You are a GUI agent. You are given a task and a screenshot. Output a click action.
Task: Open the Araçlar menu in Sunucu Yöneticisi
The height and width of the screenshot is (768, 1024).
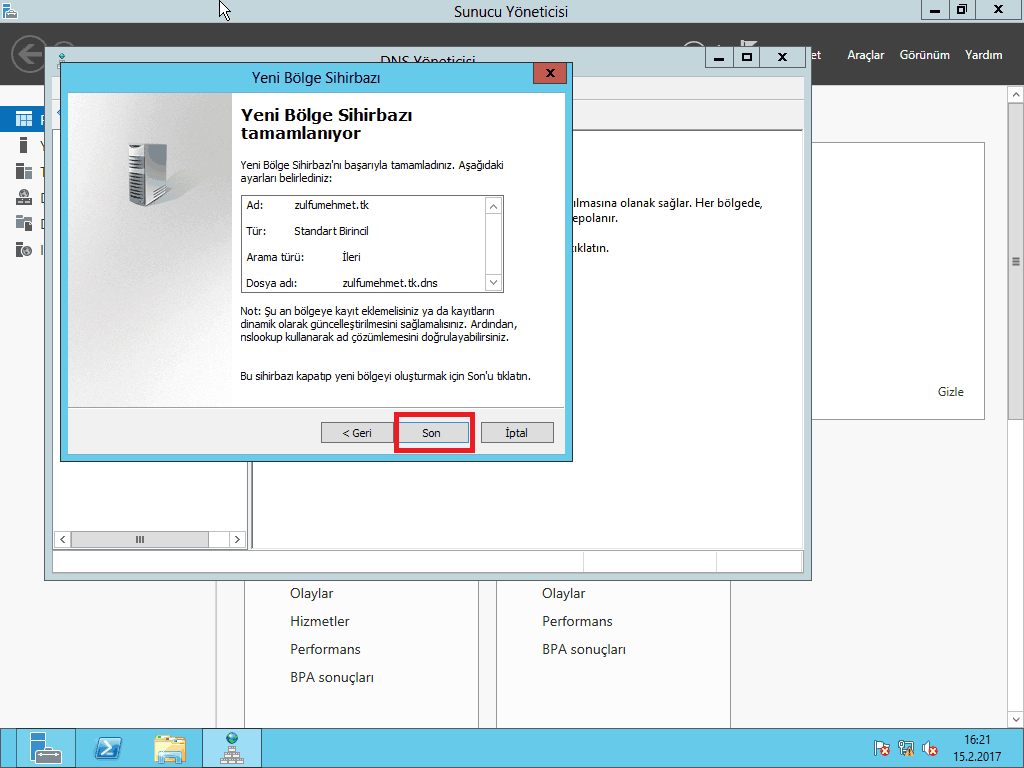[865, 55]
